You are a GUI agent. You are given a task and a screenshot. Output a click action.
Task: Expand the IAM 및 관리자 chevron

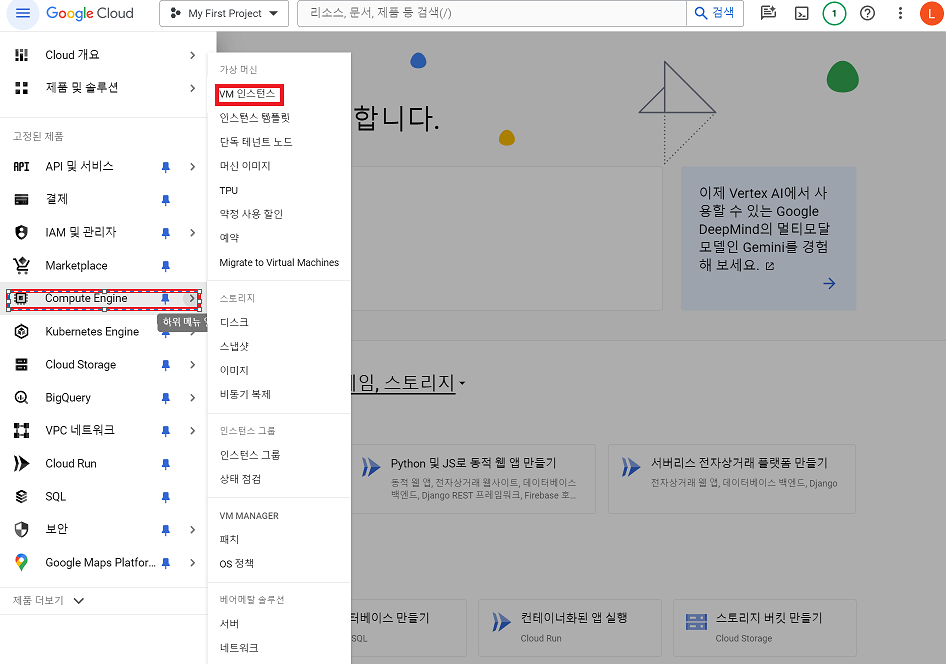coord(192,232)
